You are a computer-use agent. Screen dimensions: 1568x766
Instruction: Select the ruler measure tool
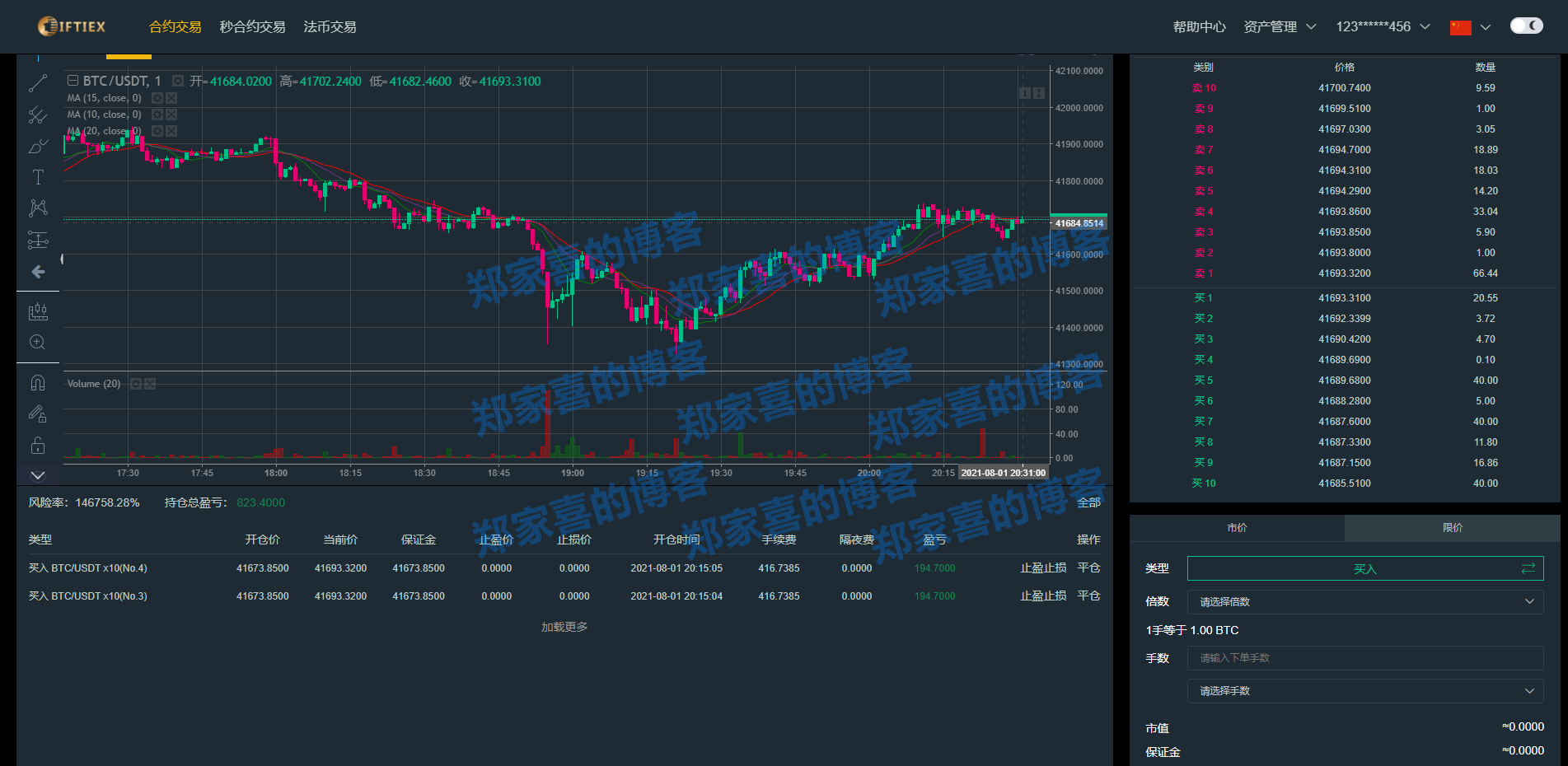pos(38,311)
